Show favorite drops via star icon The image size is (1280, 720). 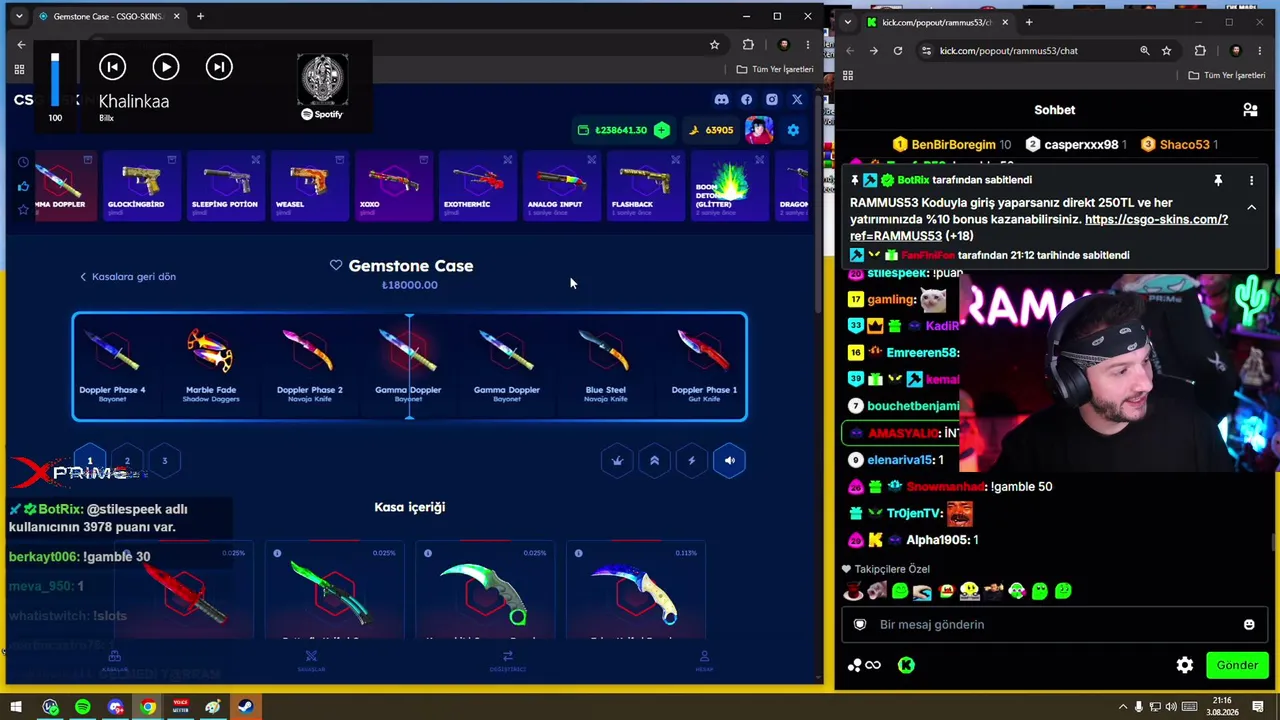tap(23, 209)
